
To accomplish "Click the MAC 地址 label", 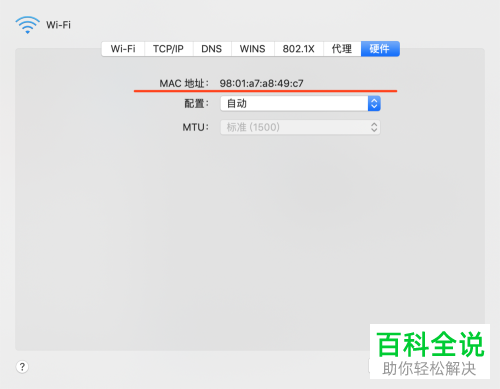I will click(x=184, y=83).
